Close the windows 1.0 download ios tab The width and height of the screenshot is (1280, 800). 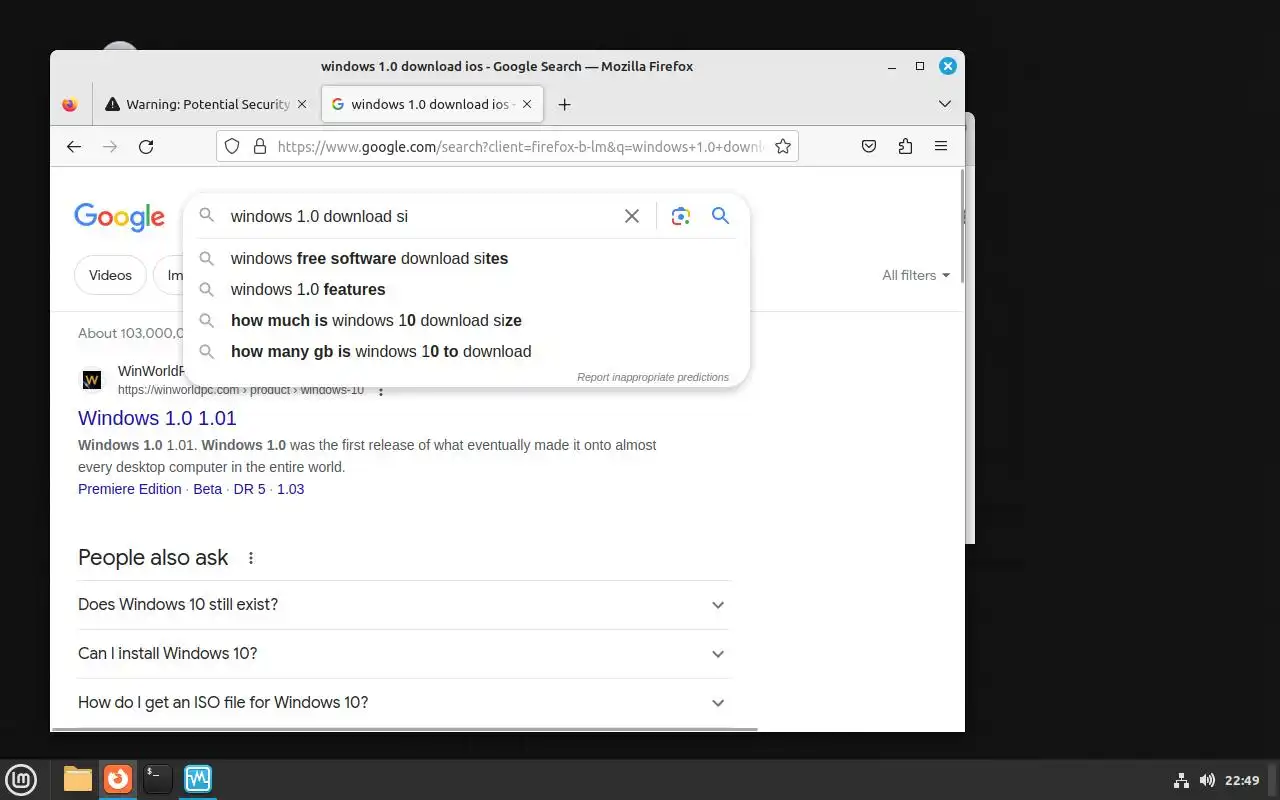point(527,104)
